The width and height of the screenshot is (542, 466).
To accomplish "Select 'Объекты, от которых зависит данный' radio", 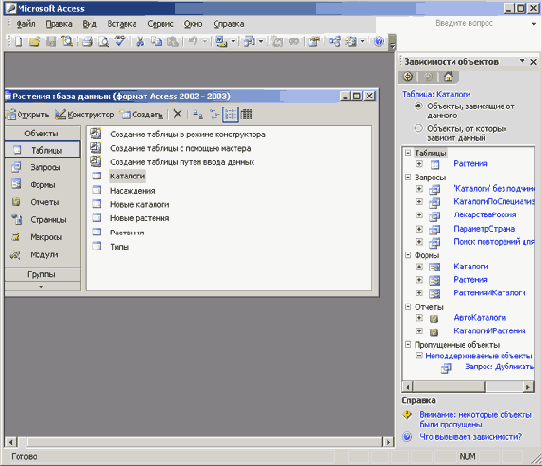I will tap(418, 128).
